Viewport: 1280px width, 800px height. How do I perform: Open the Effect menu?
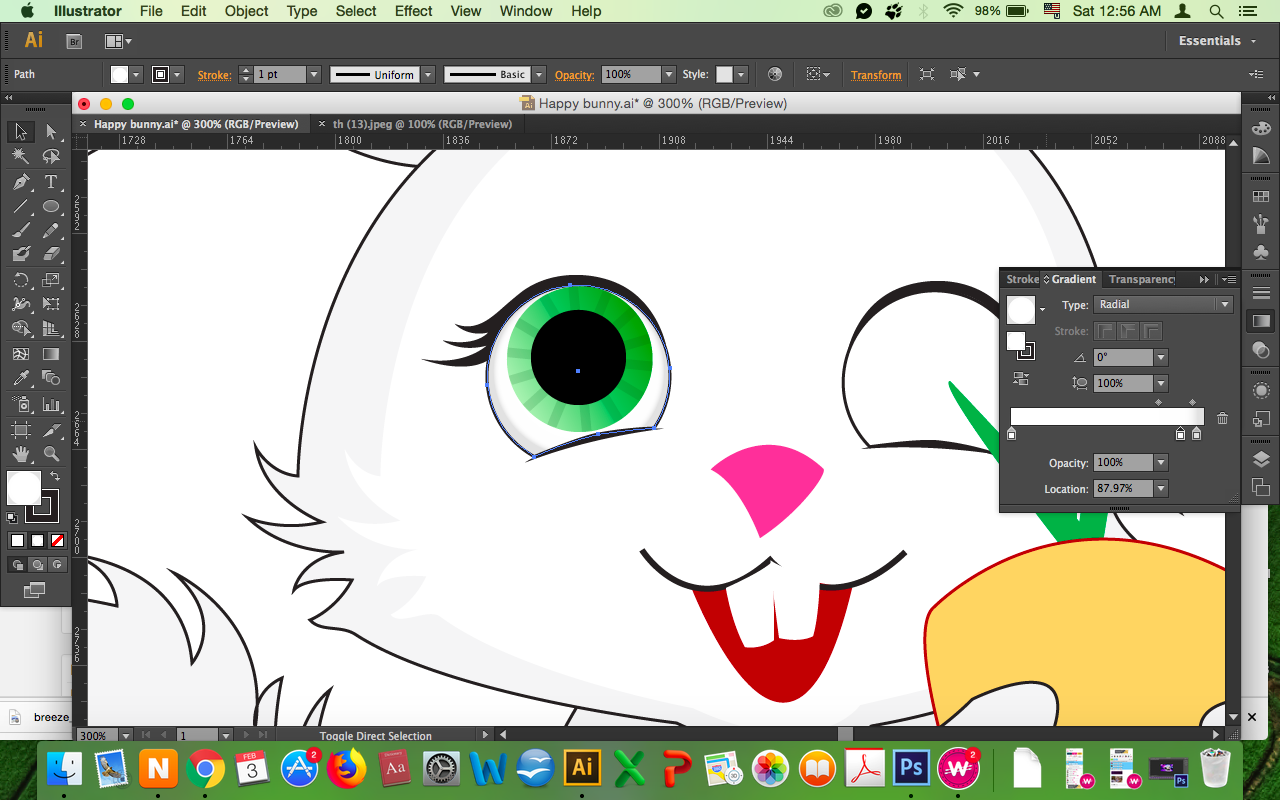pos(414,11)
